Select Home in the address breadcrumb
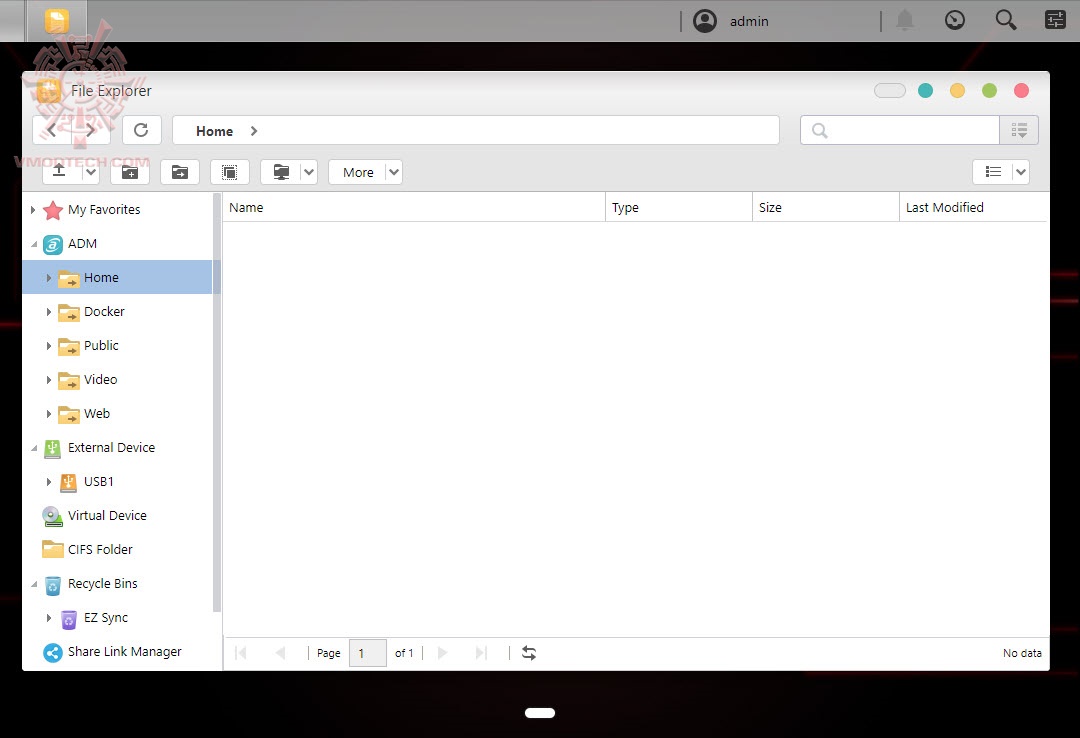This screenshot has height=738, width=1080. click(214, 131)
